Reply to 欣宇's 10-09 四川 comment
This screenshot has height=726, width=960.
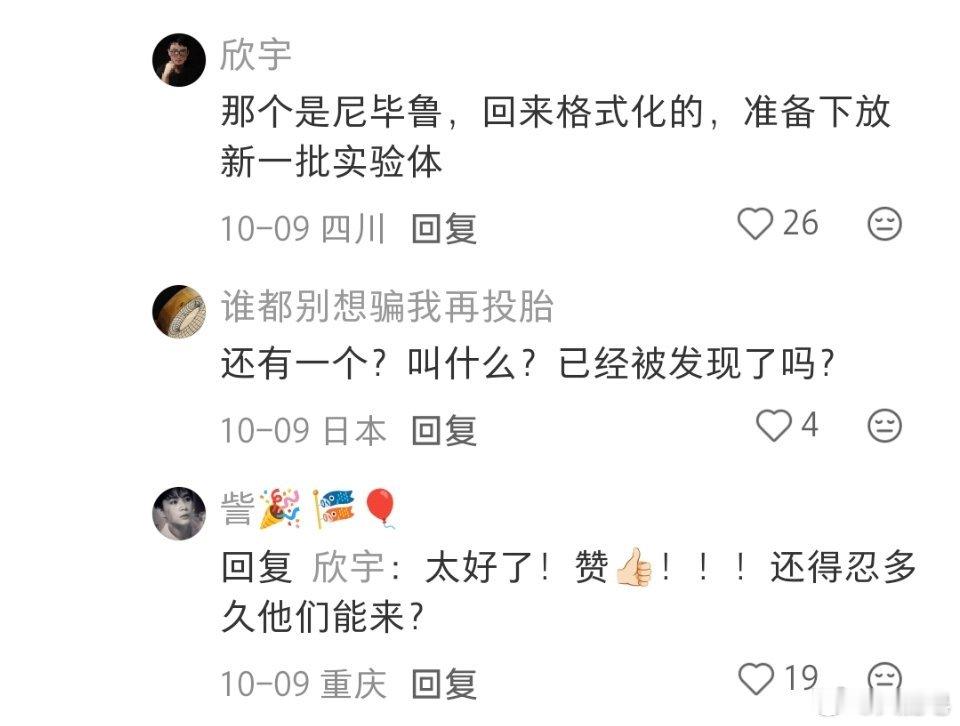click(444, 228)
